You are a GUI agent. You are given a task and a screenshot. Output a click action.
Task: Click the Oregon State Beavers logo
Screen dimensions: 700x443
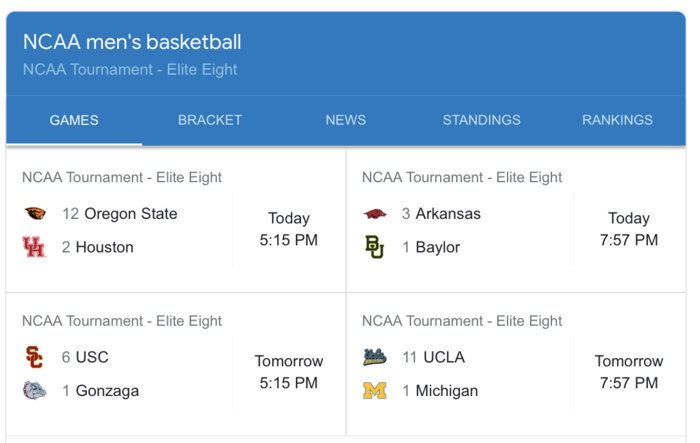click(x=35, y=213)
